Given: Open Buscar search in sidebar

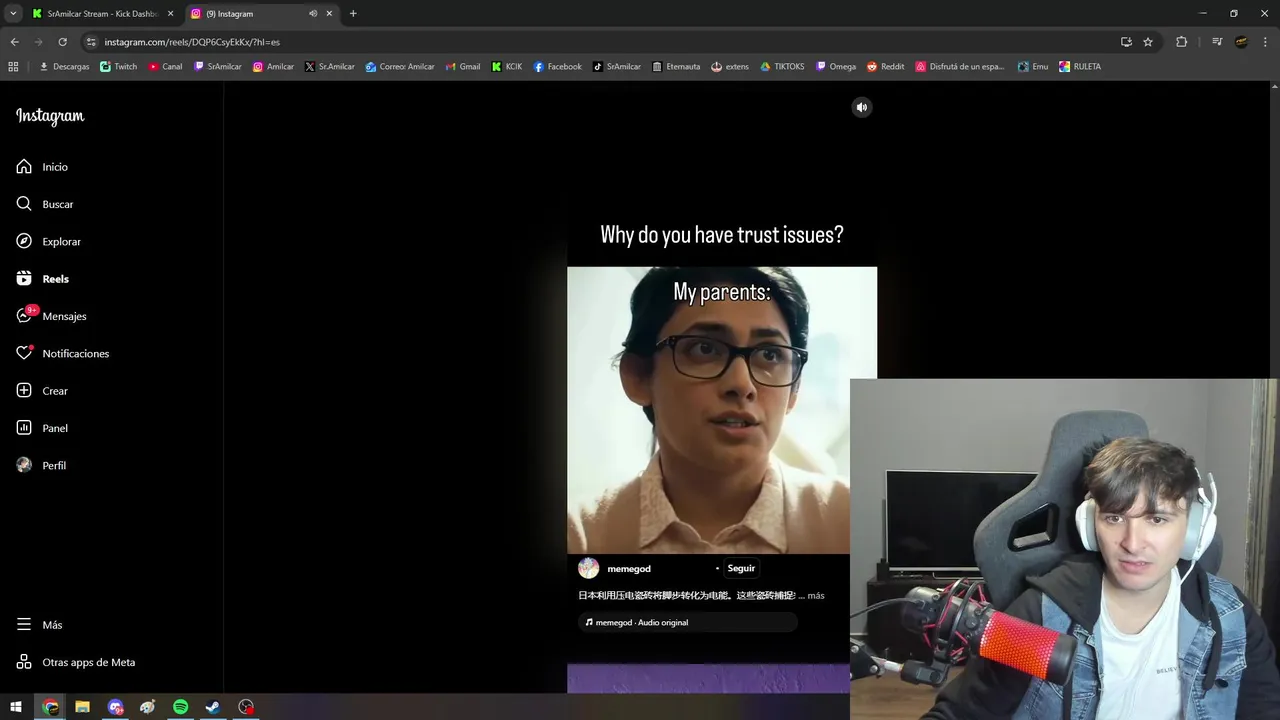Looking at the screenshot, I should pos(45,204).
